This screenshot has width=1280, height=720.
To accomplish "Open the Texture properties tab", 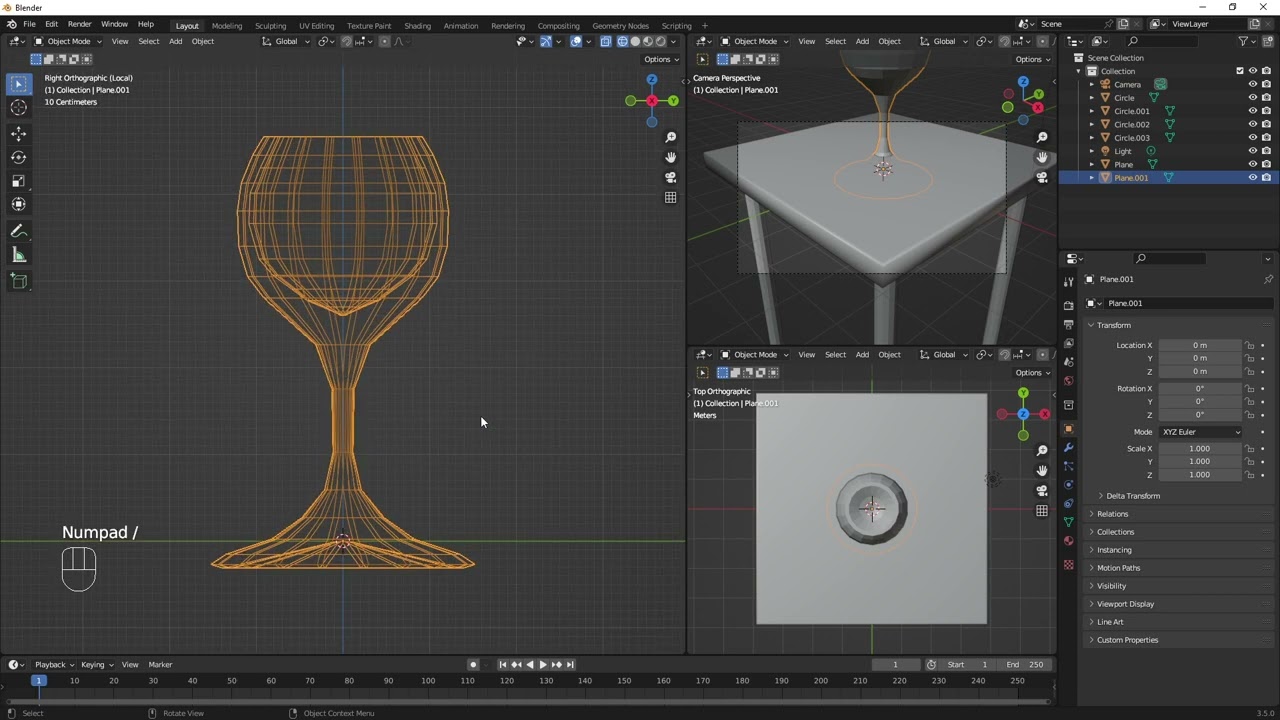I will click(1069, 565).
